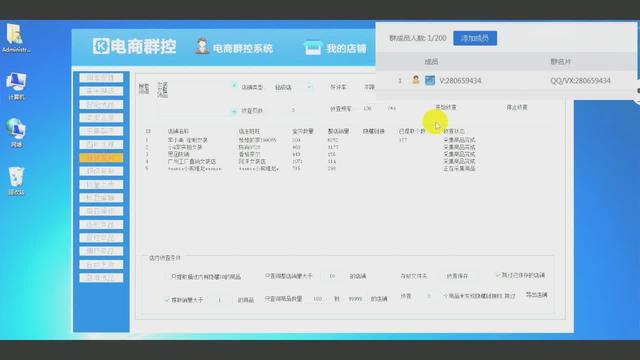Open the 我的店铺 header tab
This screenshot has height=360, width=640.
point(346,49)
